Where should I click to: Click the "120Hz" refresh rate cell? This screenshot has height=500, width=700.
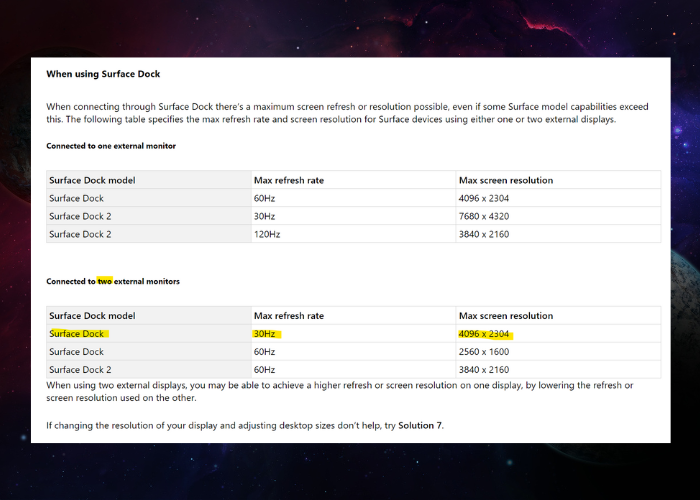[x=267, y=234]
